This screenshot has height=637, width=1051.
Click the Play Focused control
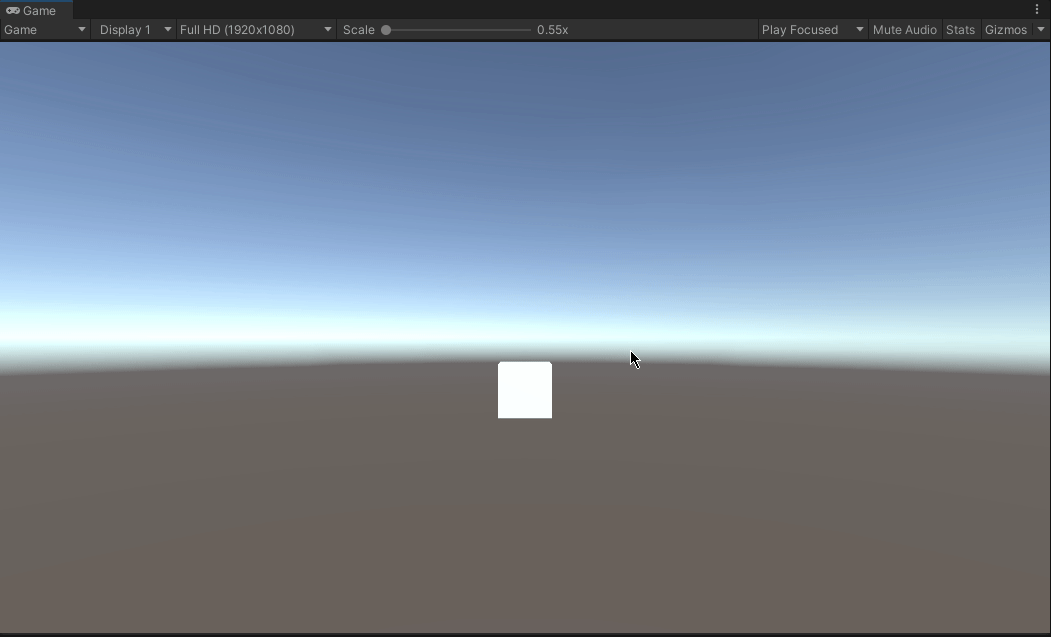(800, 29)
